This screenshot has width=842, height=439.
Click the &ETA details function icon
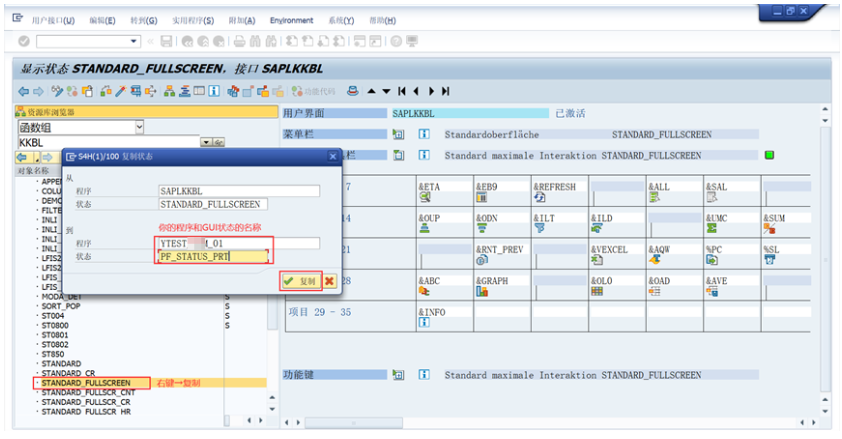425,197
